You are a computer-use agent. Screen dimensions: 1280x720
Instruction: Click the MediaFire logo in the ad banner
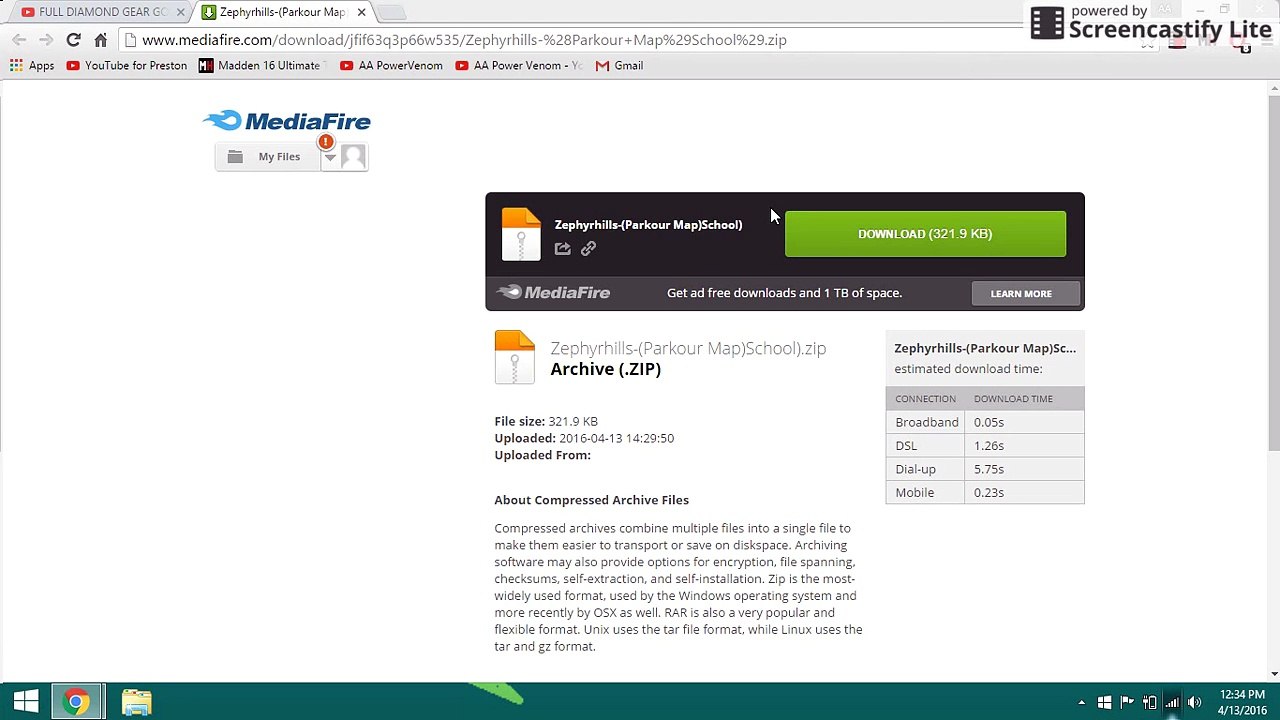pos(554,293)
